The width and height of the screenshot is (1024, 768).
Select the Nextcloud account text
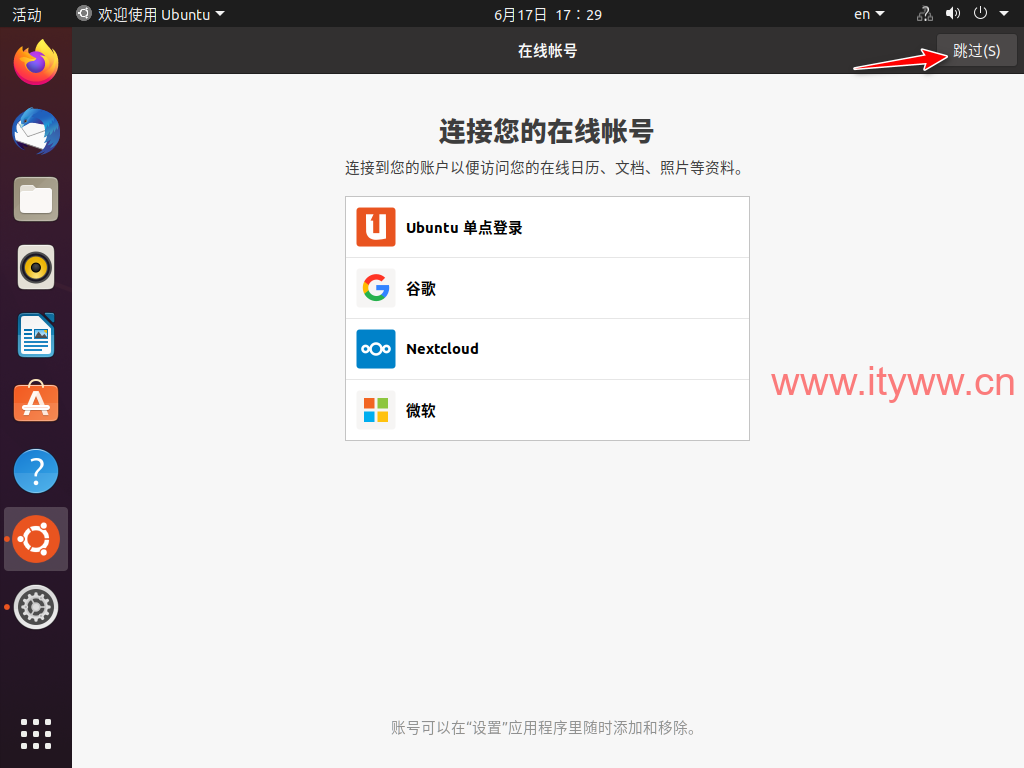click(x=442, y=349)
